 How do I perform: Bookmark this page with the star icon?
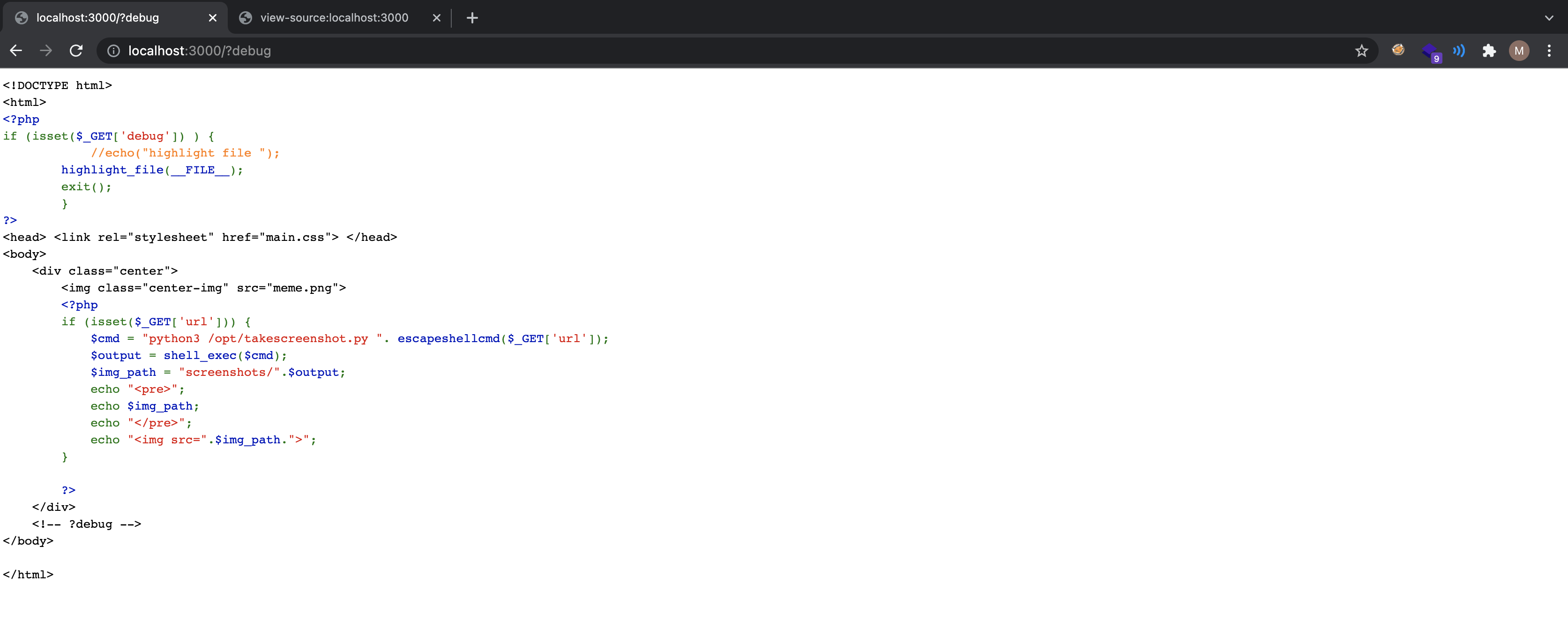click(1362, 51)
